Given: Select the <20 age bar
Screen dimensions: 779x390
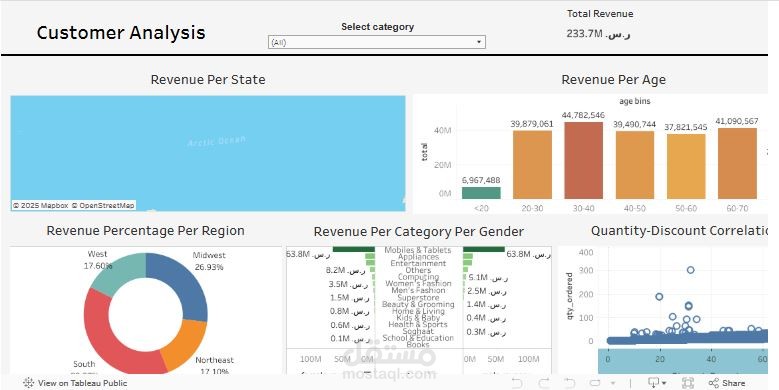Looking at the screenshot, I should pos(481,193).
